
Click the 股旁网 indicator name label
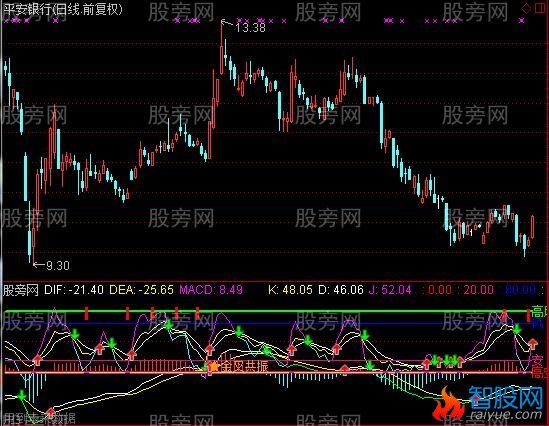(20, 290)
